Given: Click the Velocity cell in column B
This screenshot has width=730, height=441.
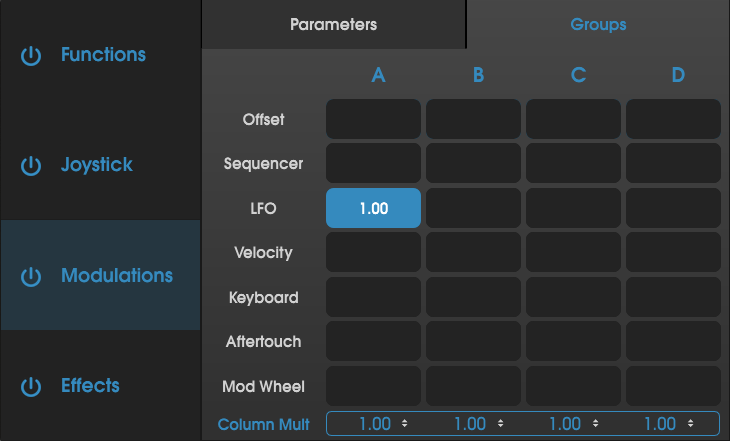Looking at the screenshot, I should [473, 252].
